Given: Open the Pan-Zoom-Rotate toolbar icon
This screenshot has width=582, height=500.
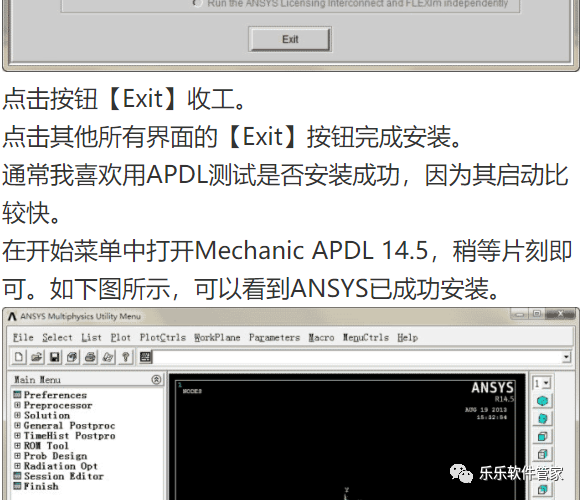Looking at the screenshot, I should tap(72, 357).
